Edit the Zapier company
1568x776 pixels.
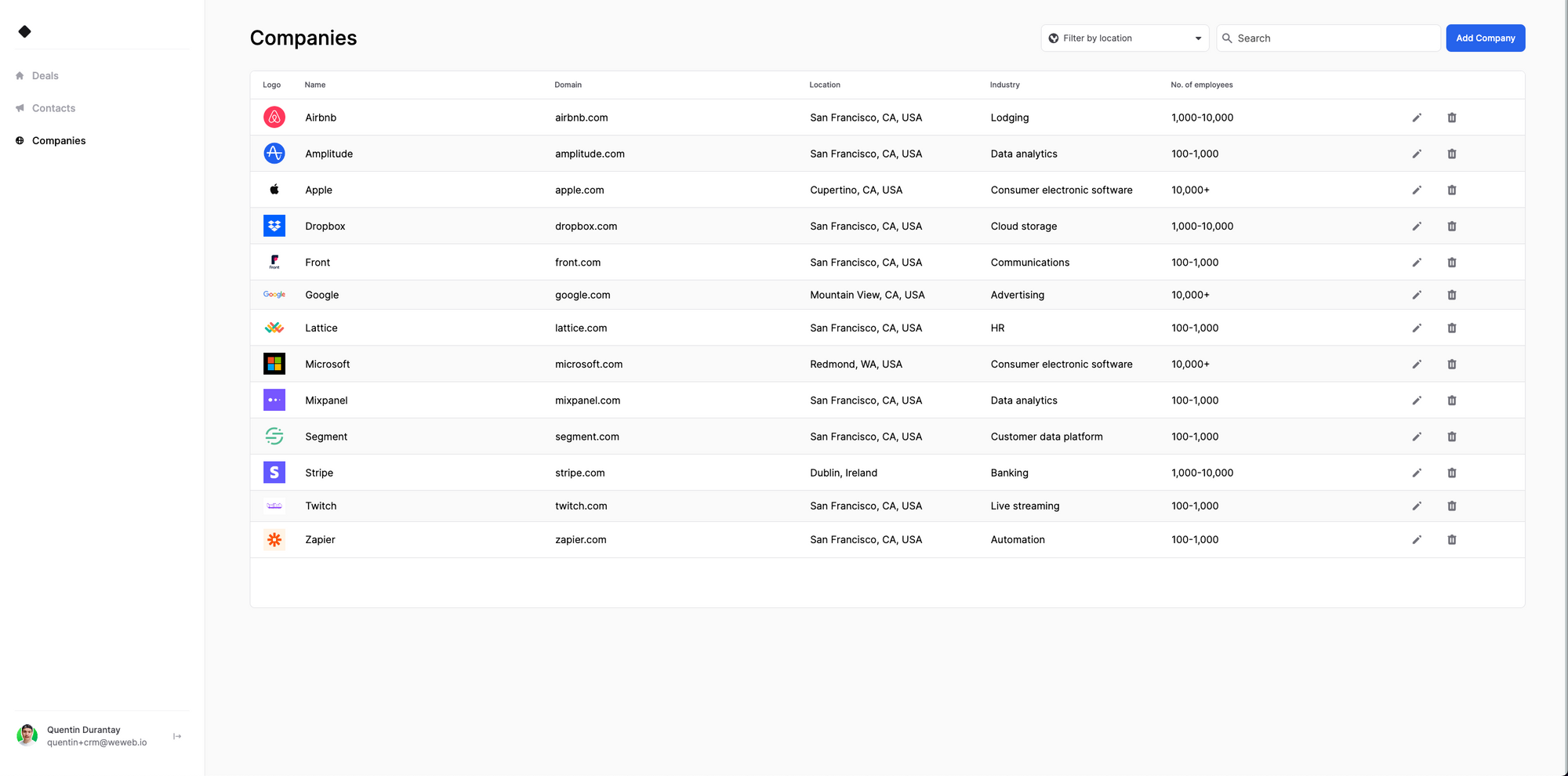1417,539
